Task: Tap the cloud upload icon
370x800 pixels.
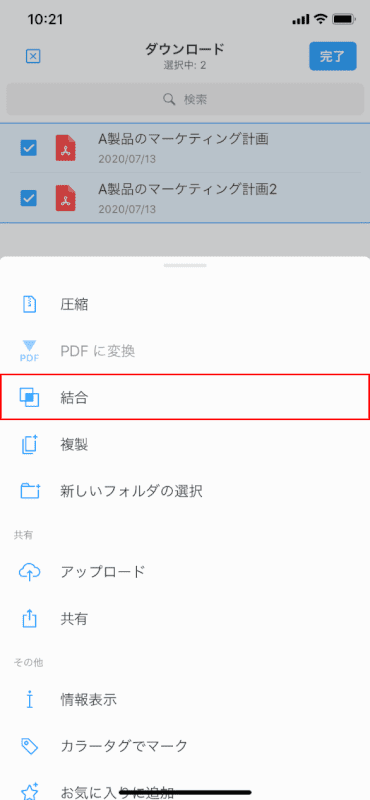Action: click(x=30, y=572)
